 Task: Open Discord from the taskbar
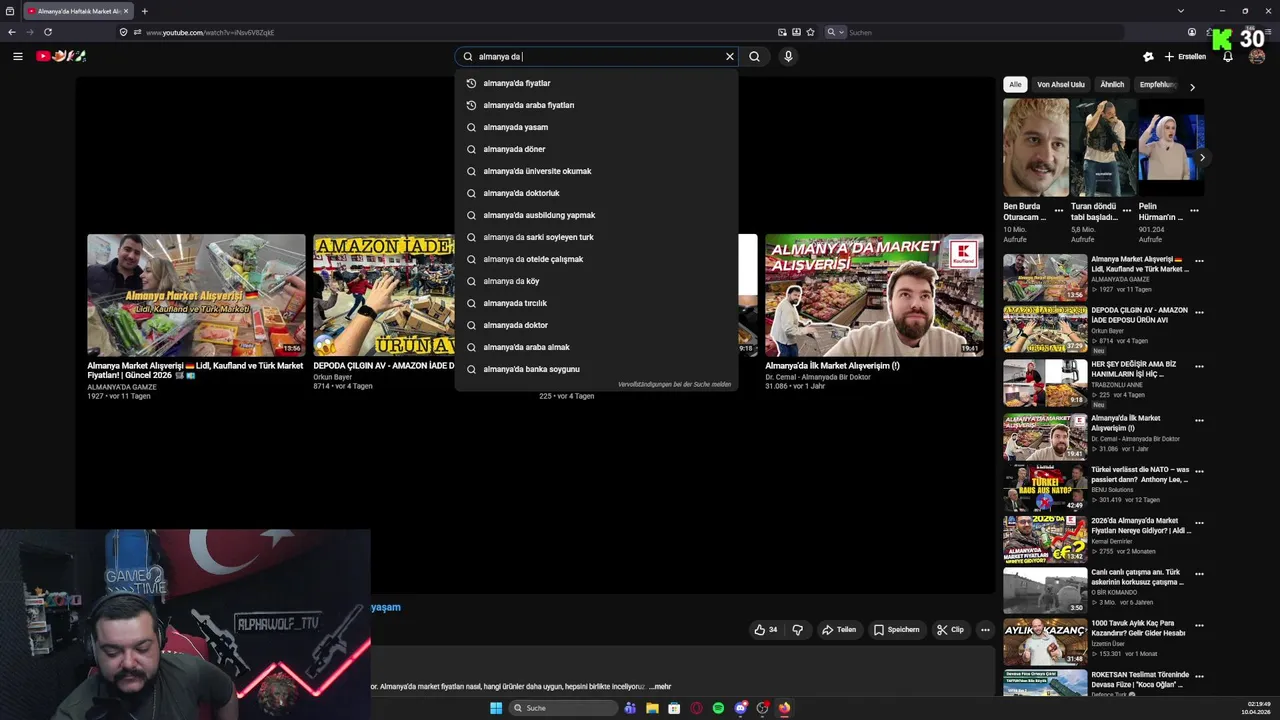tap(741, 708)
